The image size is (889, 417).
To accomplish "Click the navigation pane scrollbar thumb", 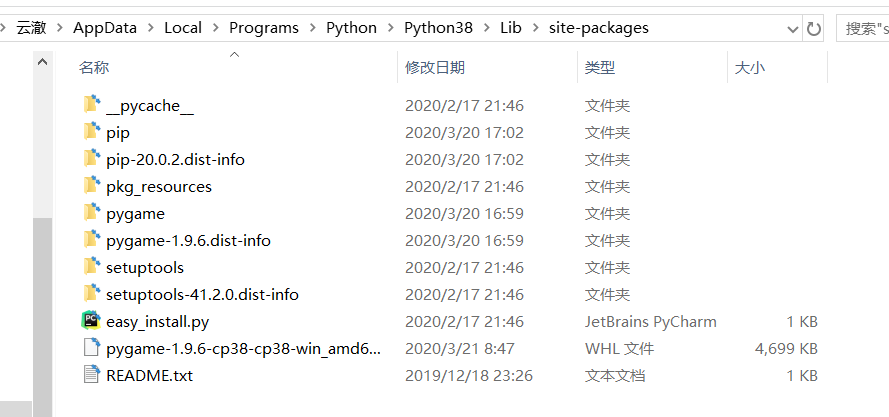I will click(x=43, y=317).
